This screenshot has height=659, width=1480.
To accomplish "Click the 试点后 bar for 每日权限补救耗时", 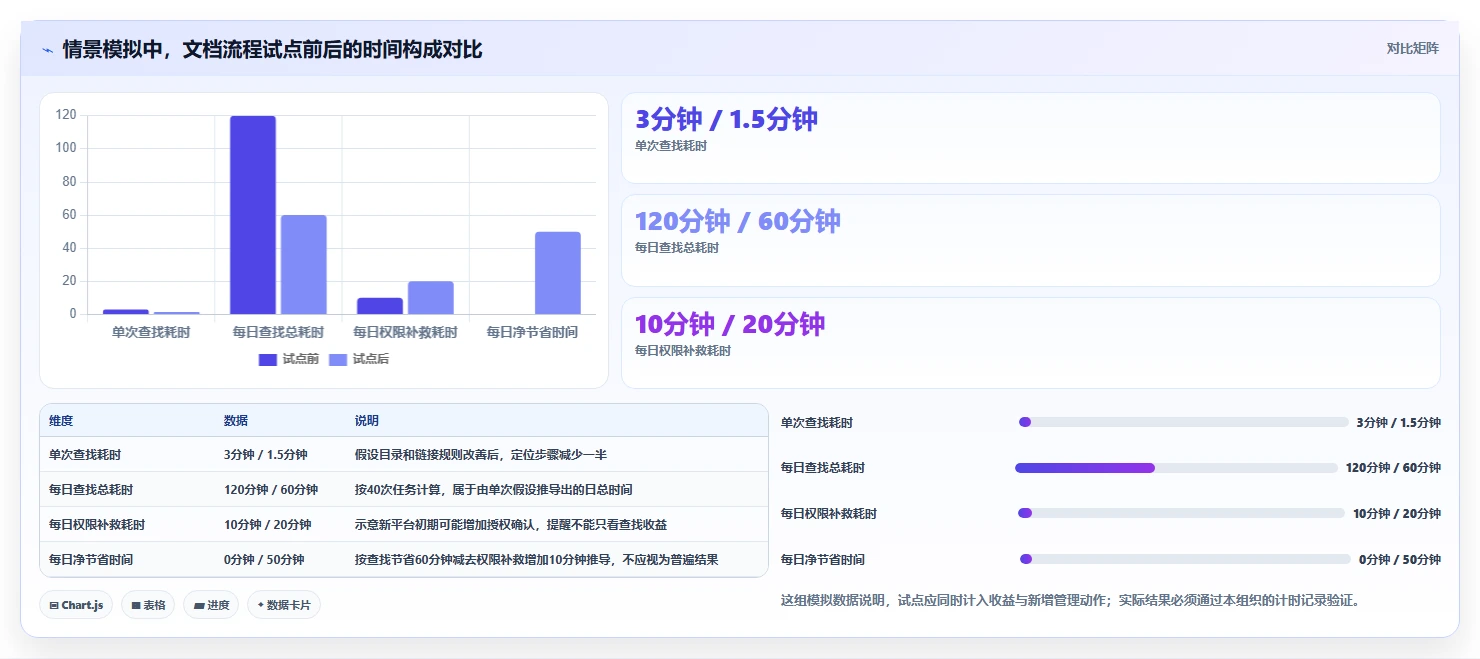I will [430, 298].
